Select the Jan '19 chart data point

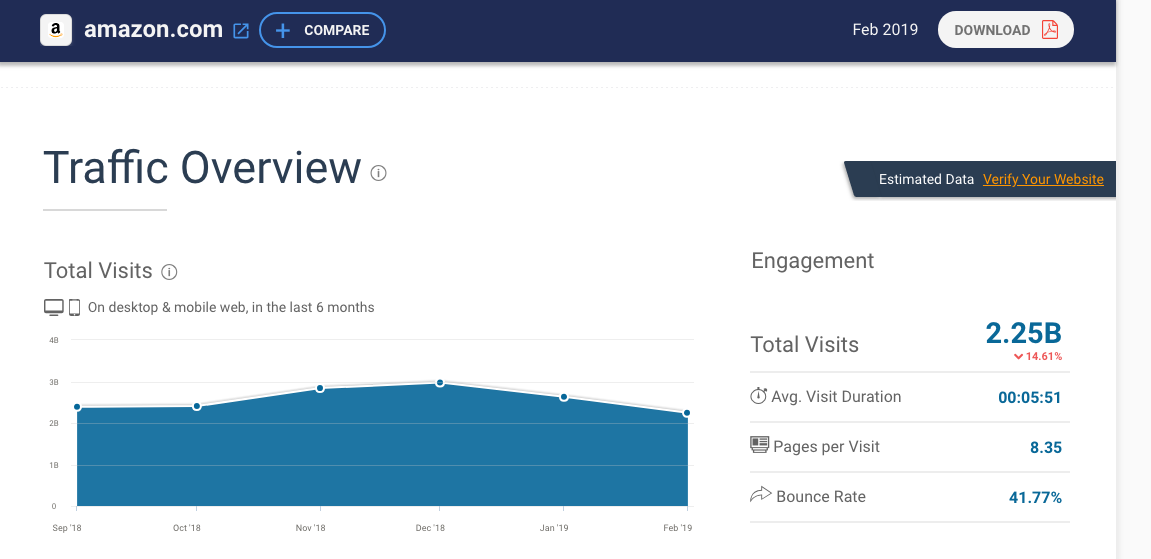click(564, 397)
